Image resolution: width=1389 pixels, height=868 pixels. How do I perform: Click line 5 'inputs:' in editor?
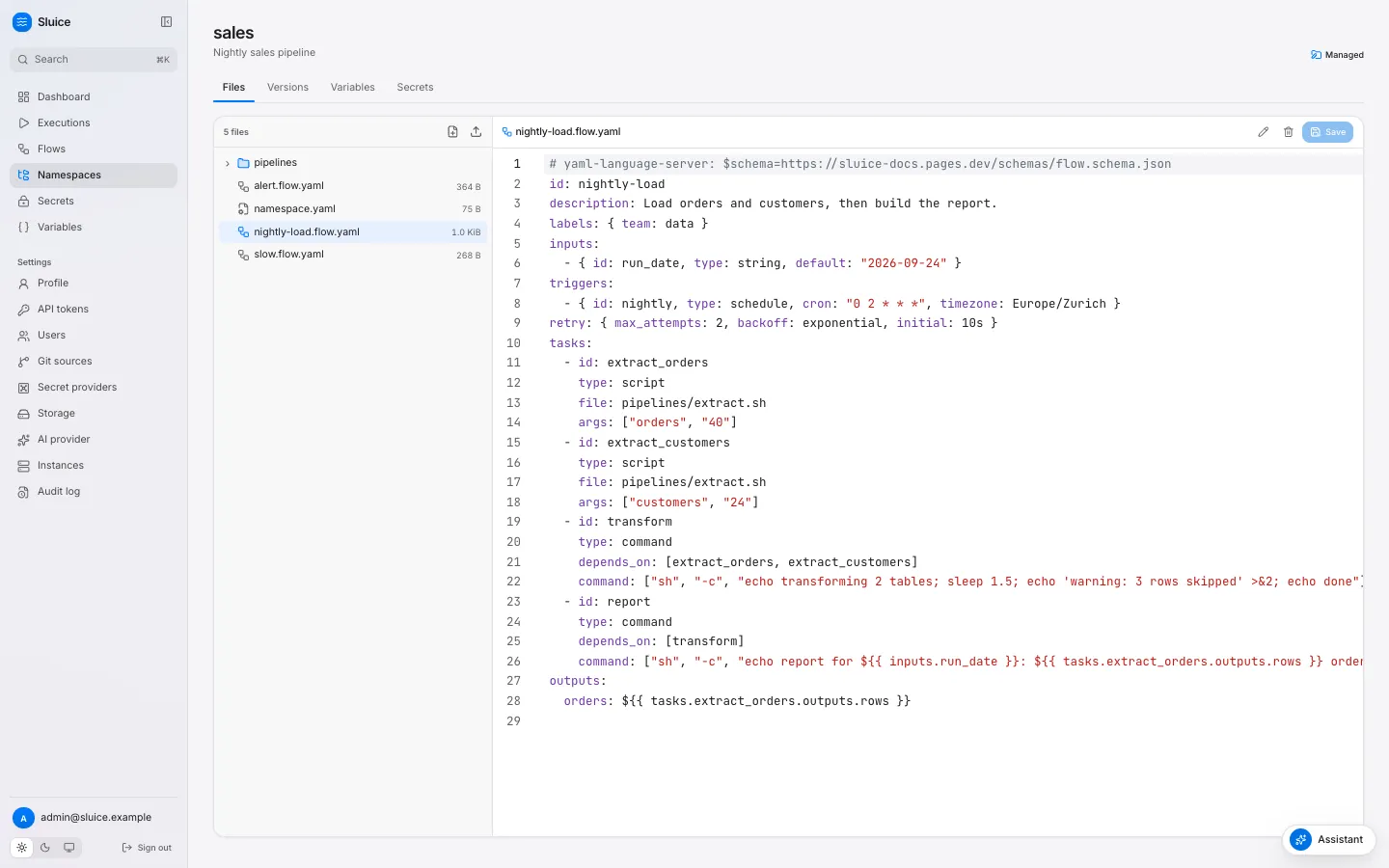coord(574,244)
